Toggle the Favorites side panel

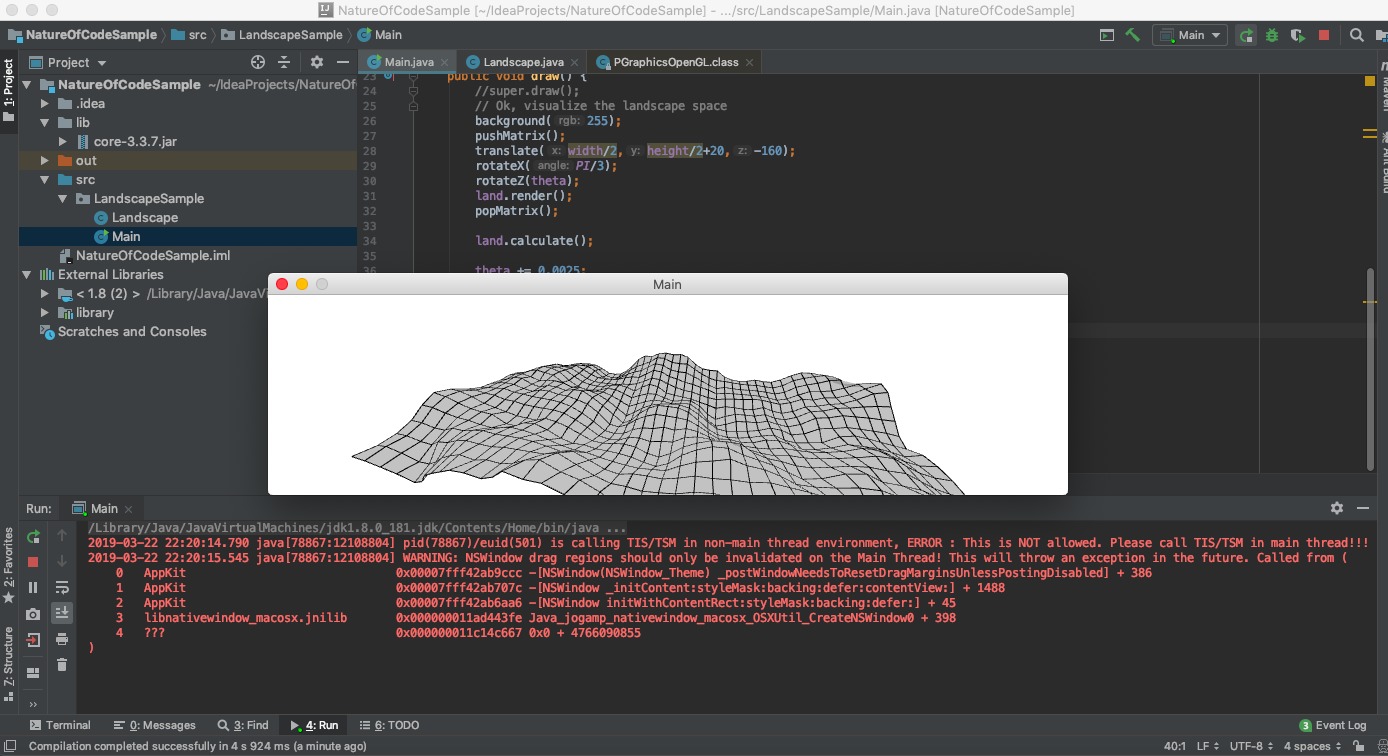[9, 565]
